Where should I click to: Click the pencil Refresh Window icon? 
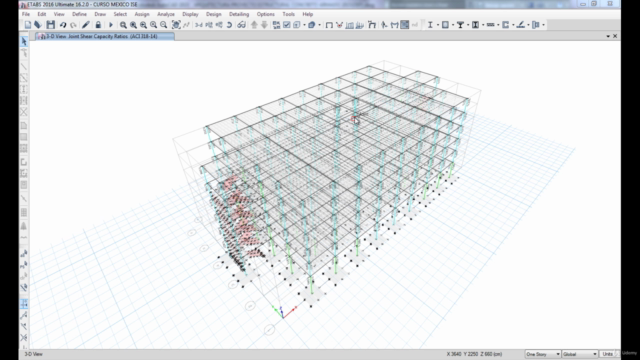click(x=86, y=25)
